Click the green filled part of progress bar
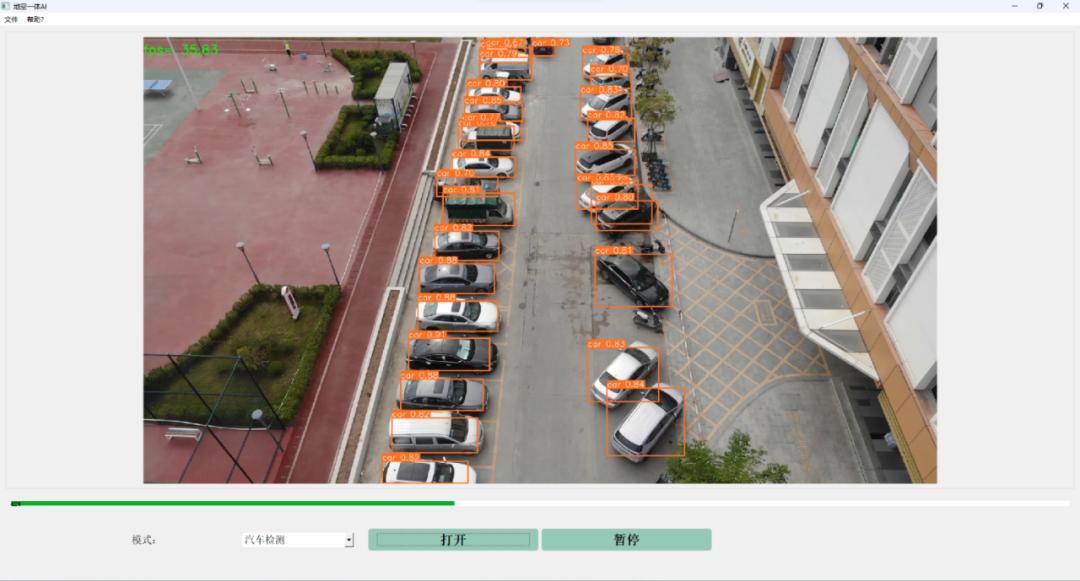 230,503
